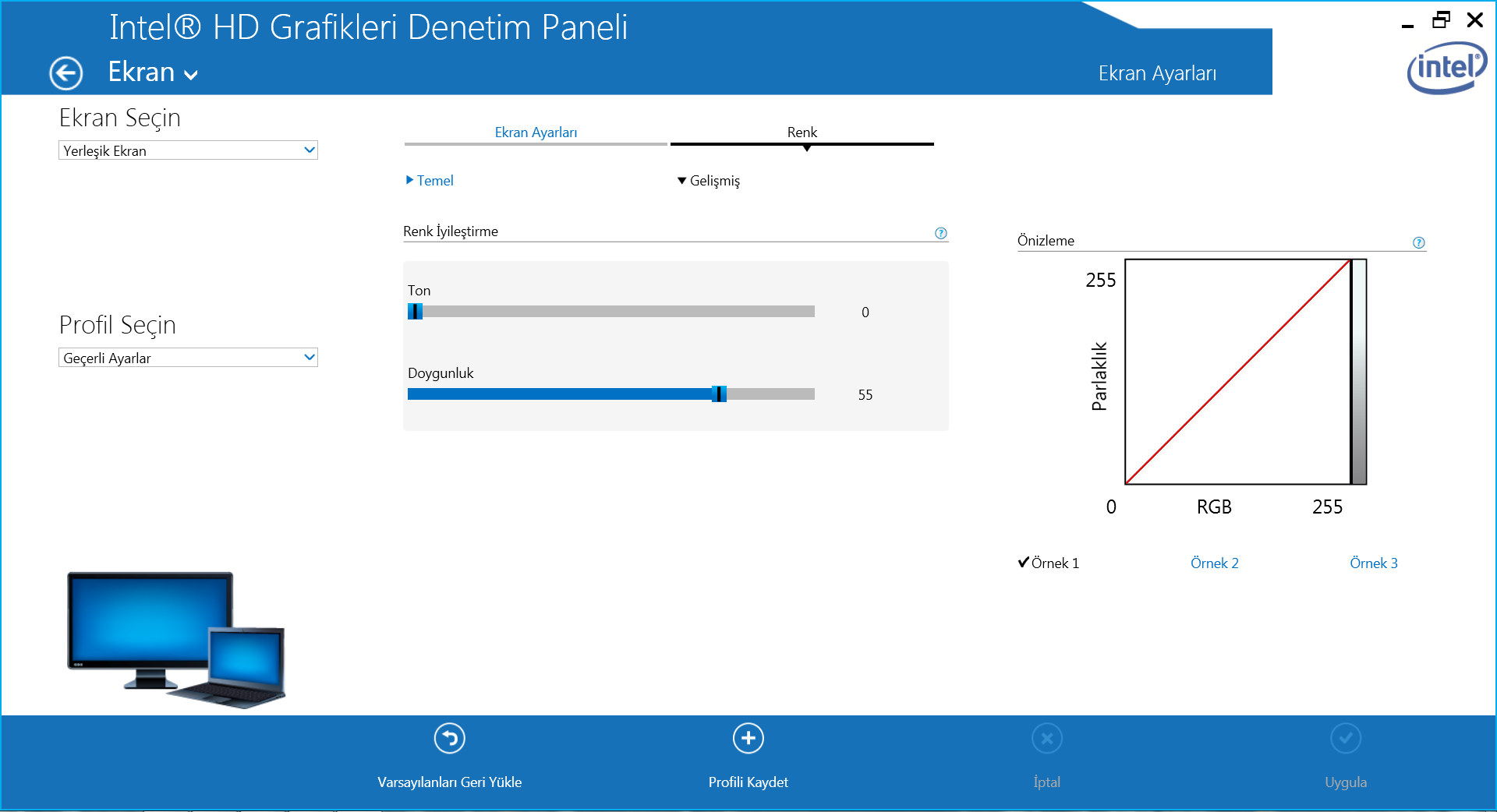Click the 'Doygunluk' slider label
This screenshot has height=812, width=1497.
click(441, 373)
